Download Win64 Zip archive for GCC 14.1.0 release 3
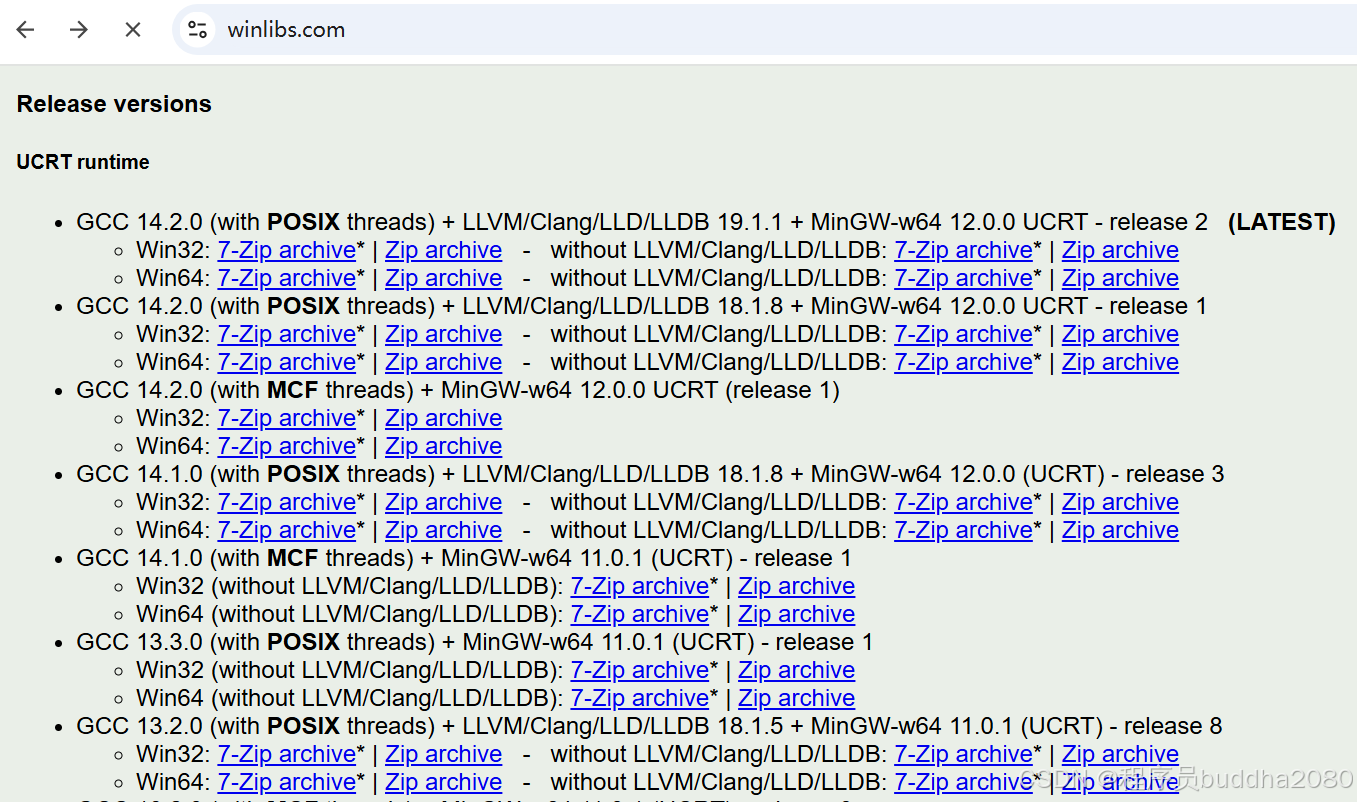This screenshot has height=802, width=1357. tap(444, 530)
